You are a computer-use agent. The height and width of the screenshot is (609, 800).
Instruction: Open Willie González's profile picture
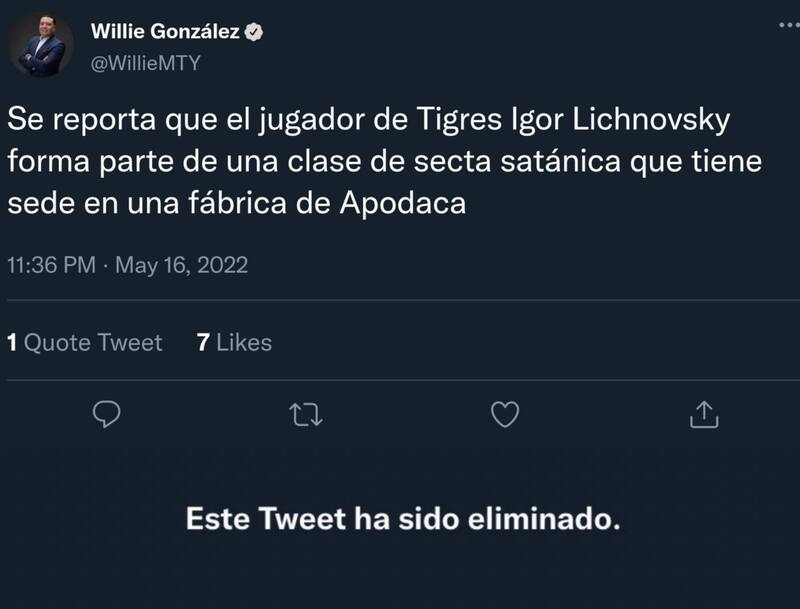click(x=42, y=46)
